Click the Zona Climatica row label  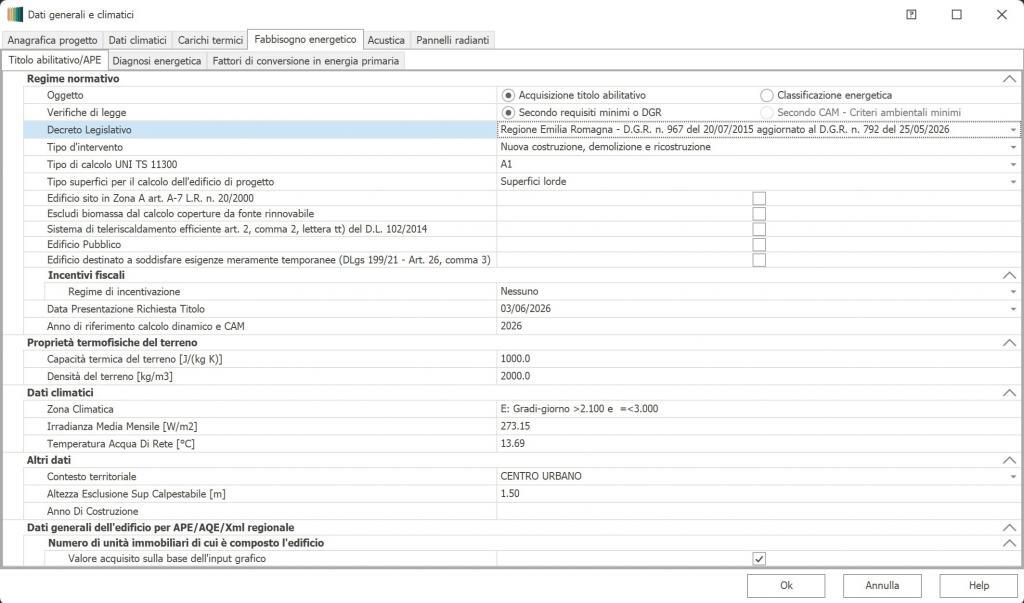(x=80, y=409)
